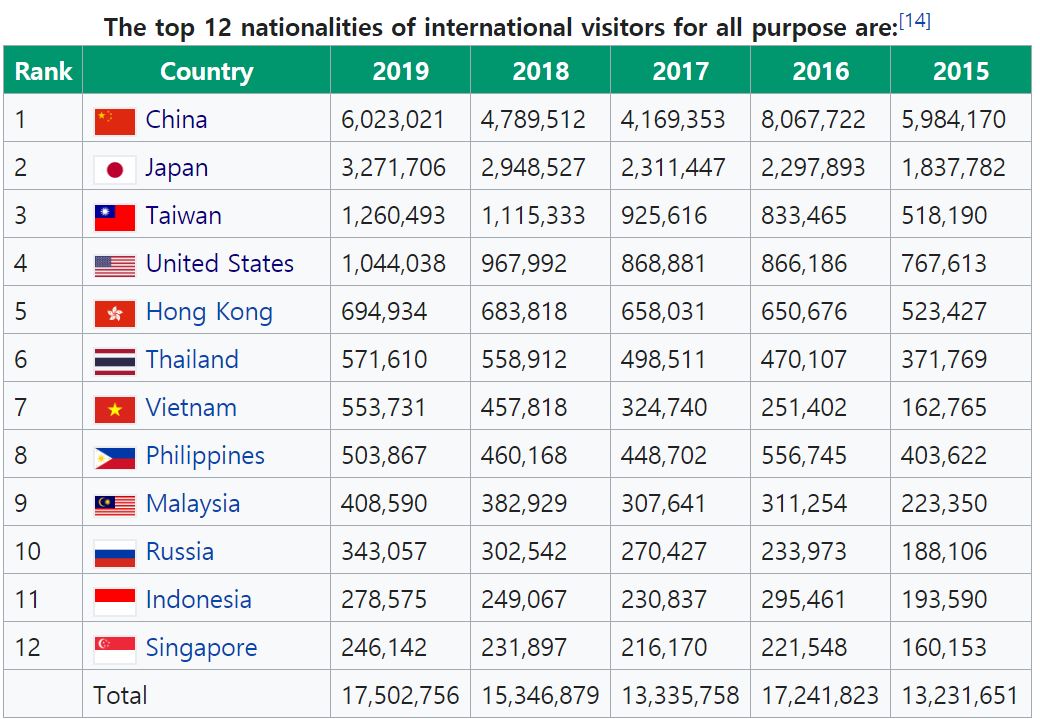
Task: Click the Philippines flag icon
Action: (x=114, y=457)
